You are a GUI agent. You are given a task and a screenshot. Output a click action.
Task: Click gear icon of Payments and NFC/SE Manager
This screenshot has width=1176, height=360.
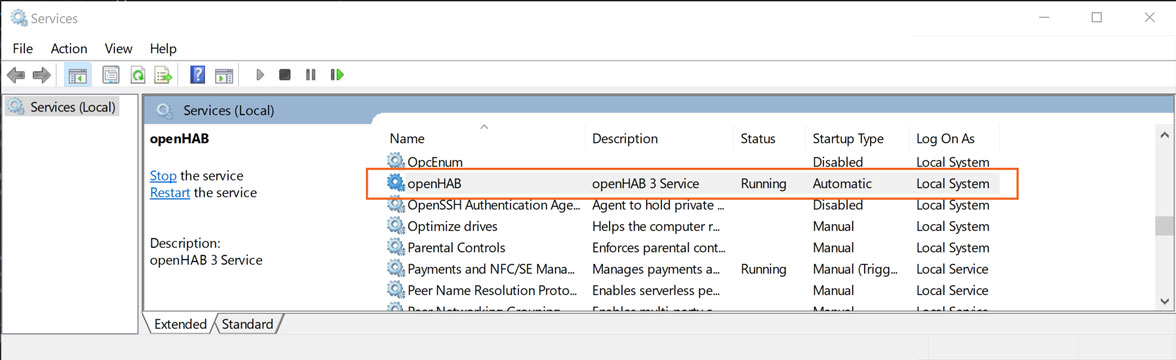click(x=395, y=268)
